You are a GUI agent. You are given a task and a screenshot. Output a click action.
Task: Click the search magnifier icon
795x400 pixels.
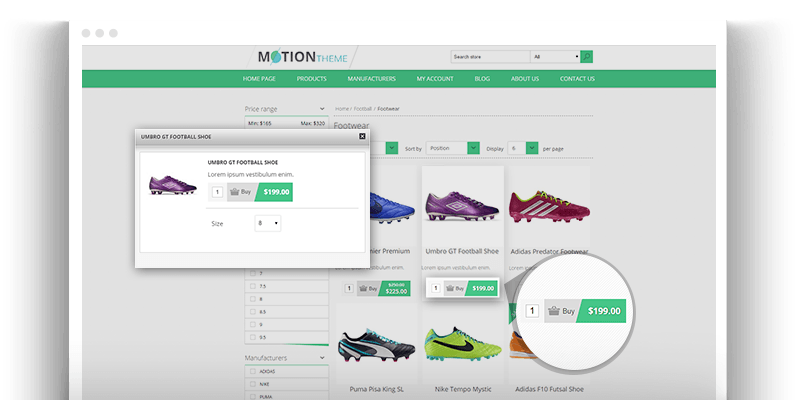(587, 57)
